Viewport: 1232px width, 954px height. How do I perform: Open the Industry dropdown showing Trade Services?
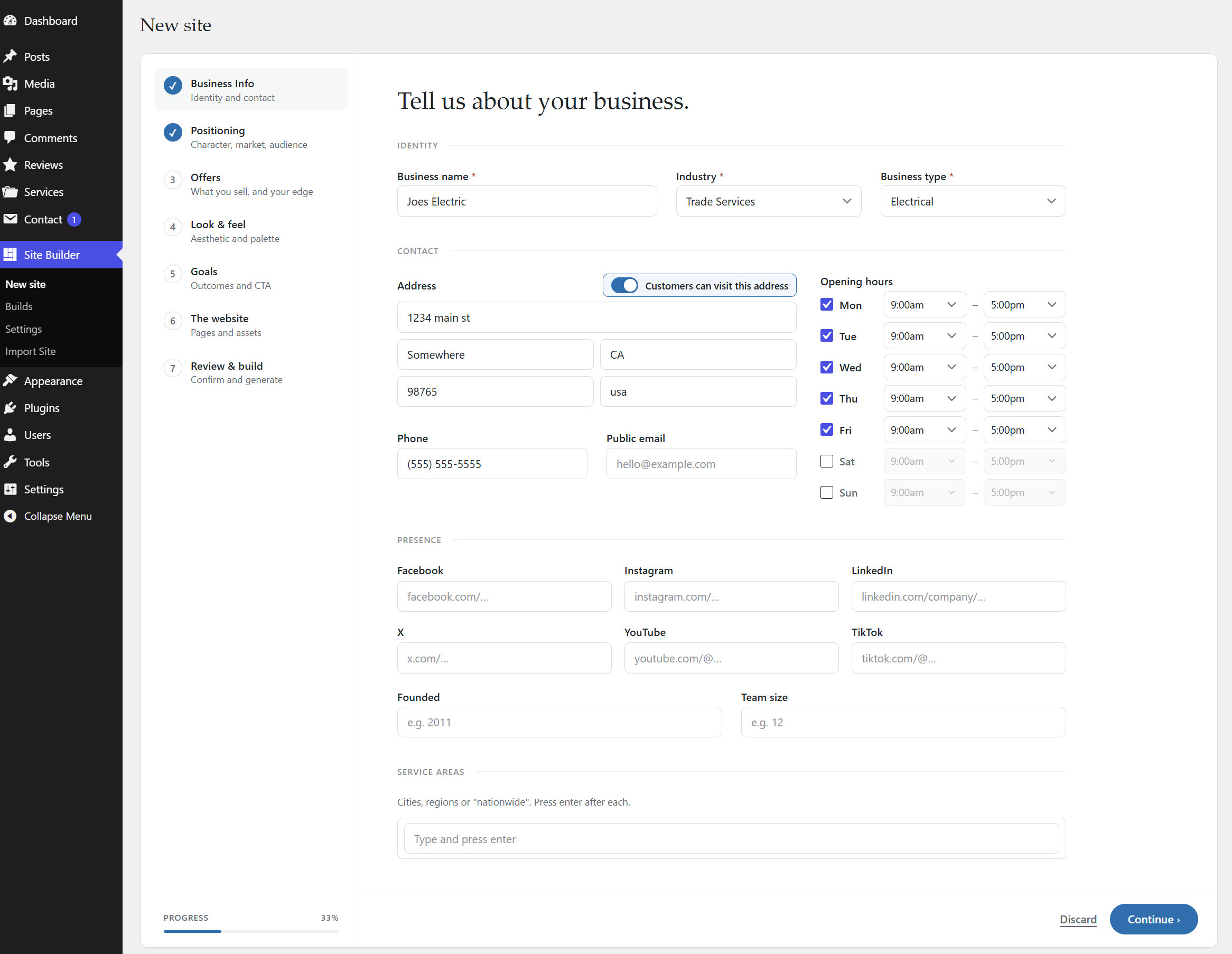click(x=768, y=201)
